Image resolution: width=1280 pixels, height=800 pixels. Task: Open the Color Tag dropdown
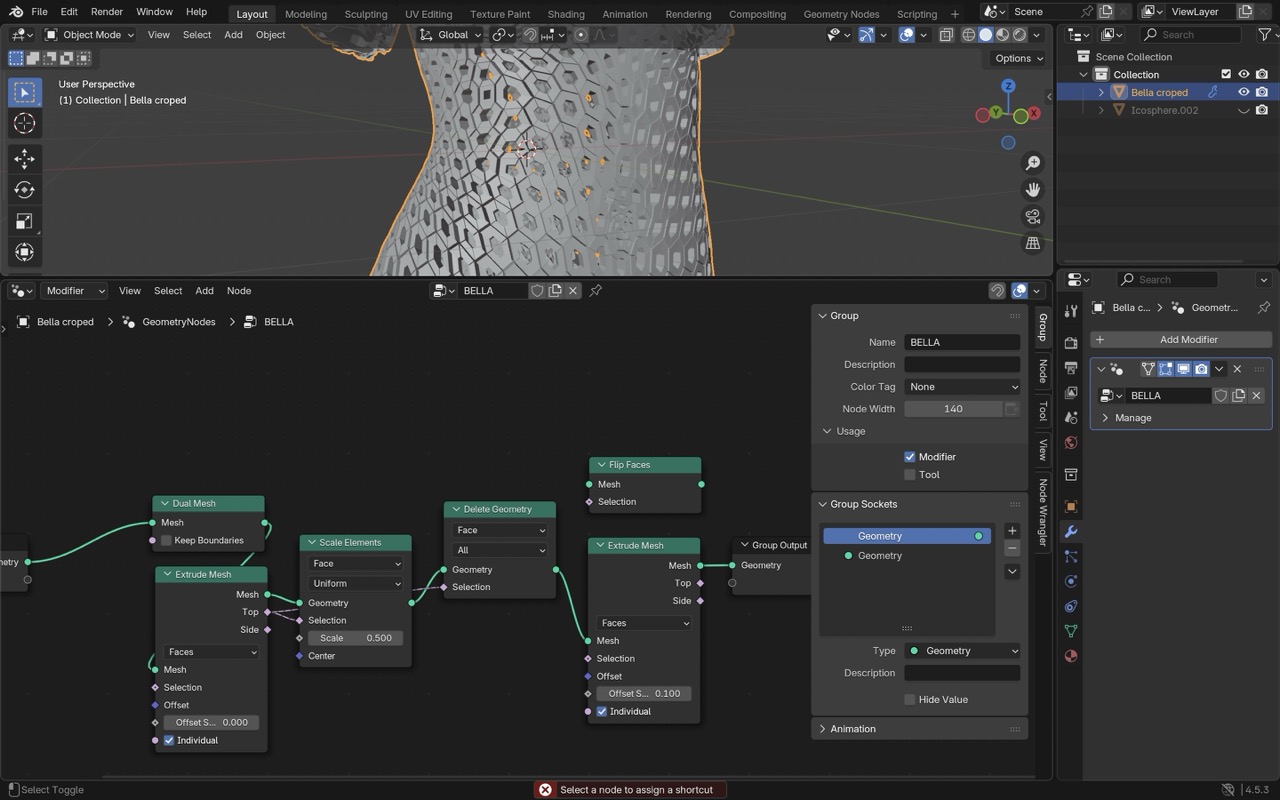pos(961,387)
